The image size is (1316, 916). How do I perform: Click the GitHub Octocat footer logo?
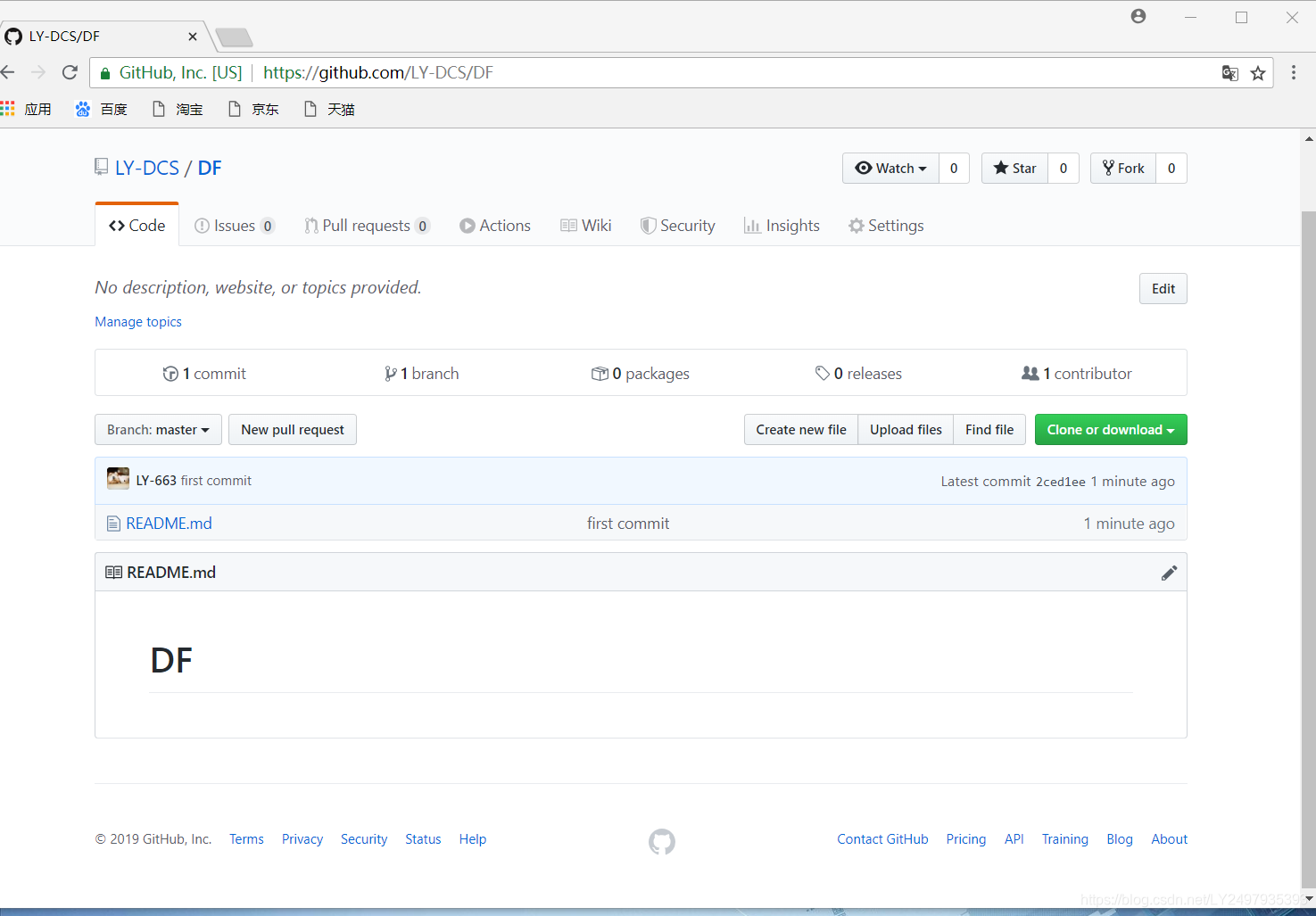tap(662, 841)
